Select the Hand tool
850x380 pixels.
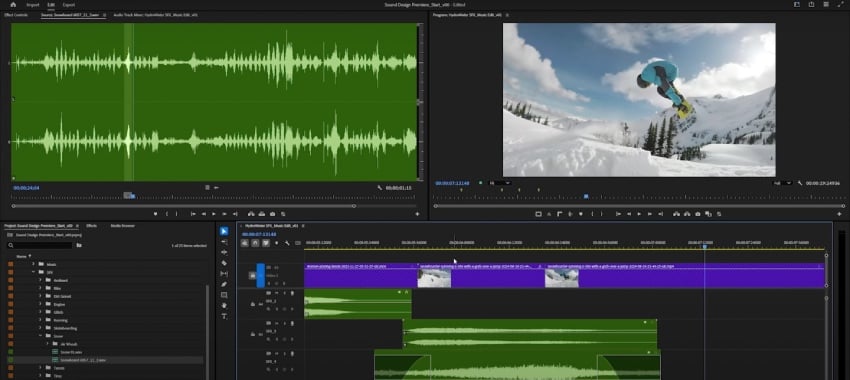click(224, 305)
